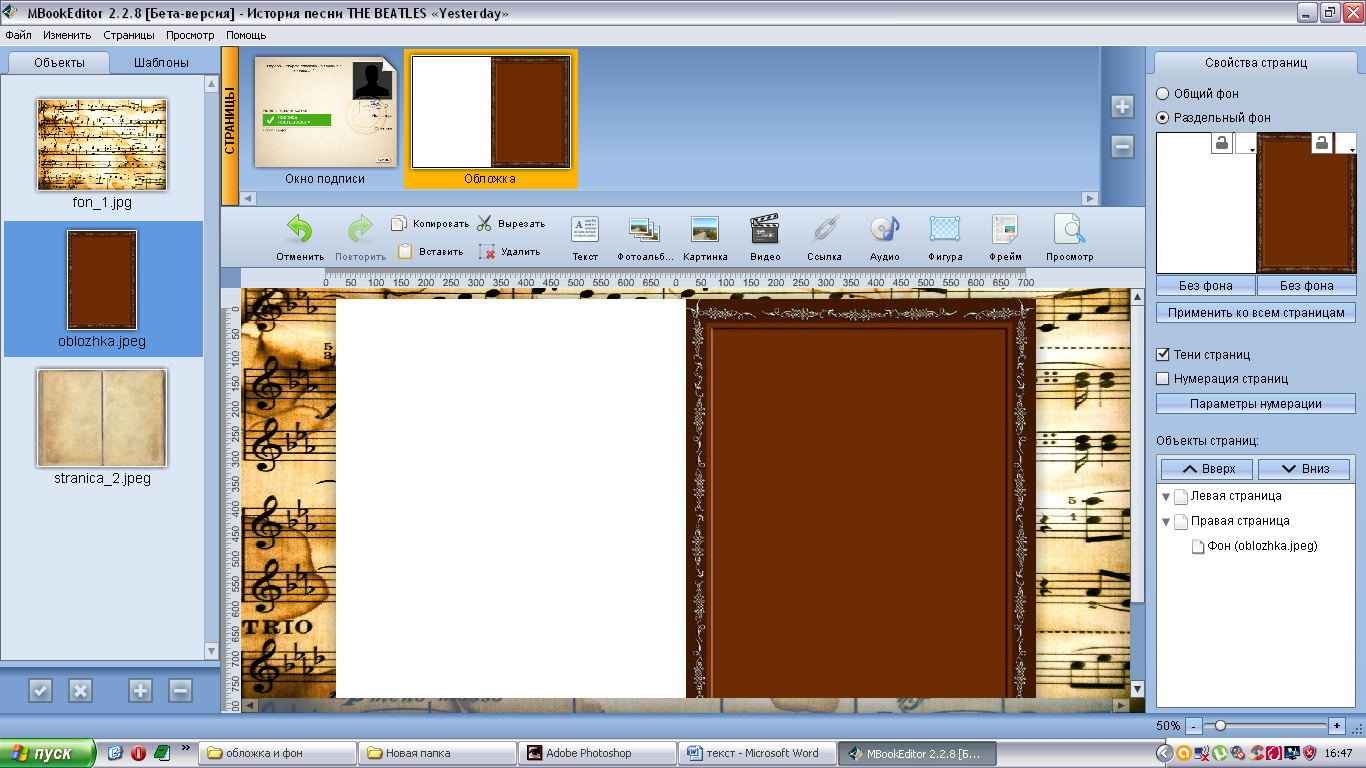The image size is (1366, 768).
Task: Enable the Нумерация страниц checkbox
Action: pos(1163,378)
